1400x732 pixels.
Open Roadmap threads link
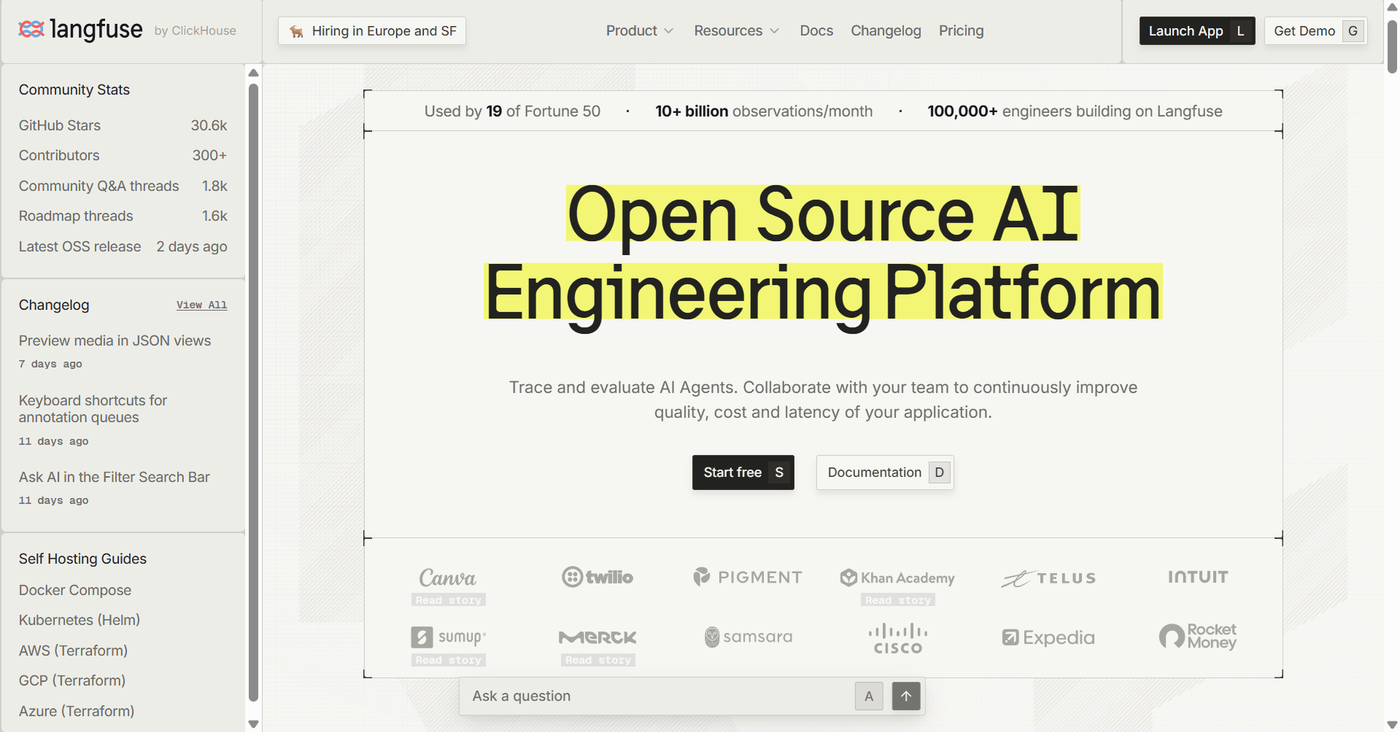click(x=123, y=216)
